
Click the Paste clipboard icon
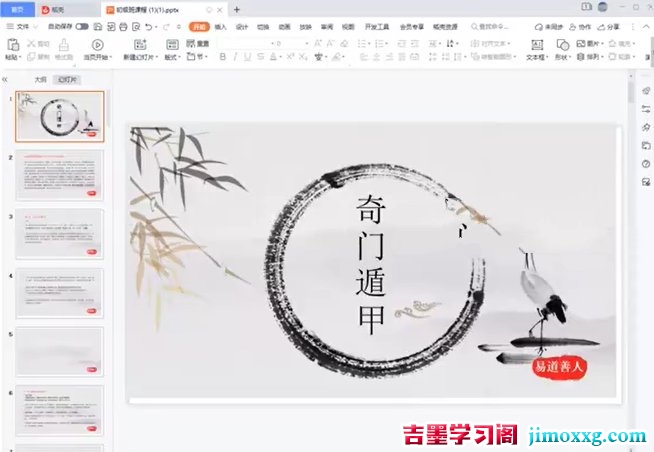tap(13, 45)
